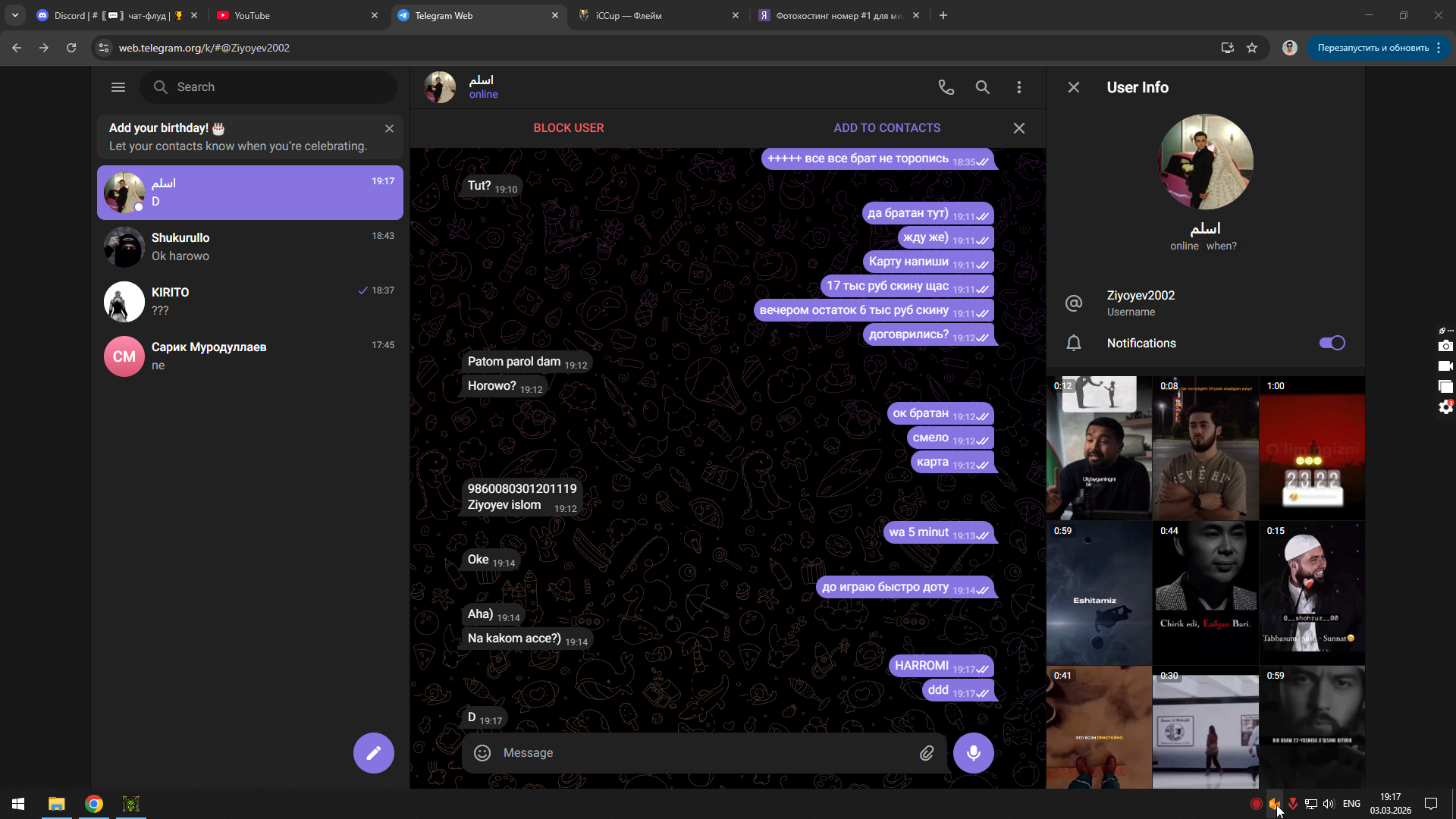Screen dimensions: 1456x819
Task: Play the 1:00 red video thumbnail
Action: [1311, 447]
